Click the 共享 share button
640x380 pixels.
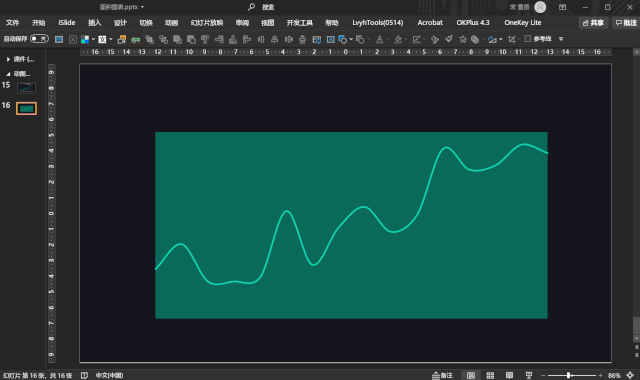pyautogui.click(x=593, y=23)
